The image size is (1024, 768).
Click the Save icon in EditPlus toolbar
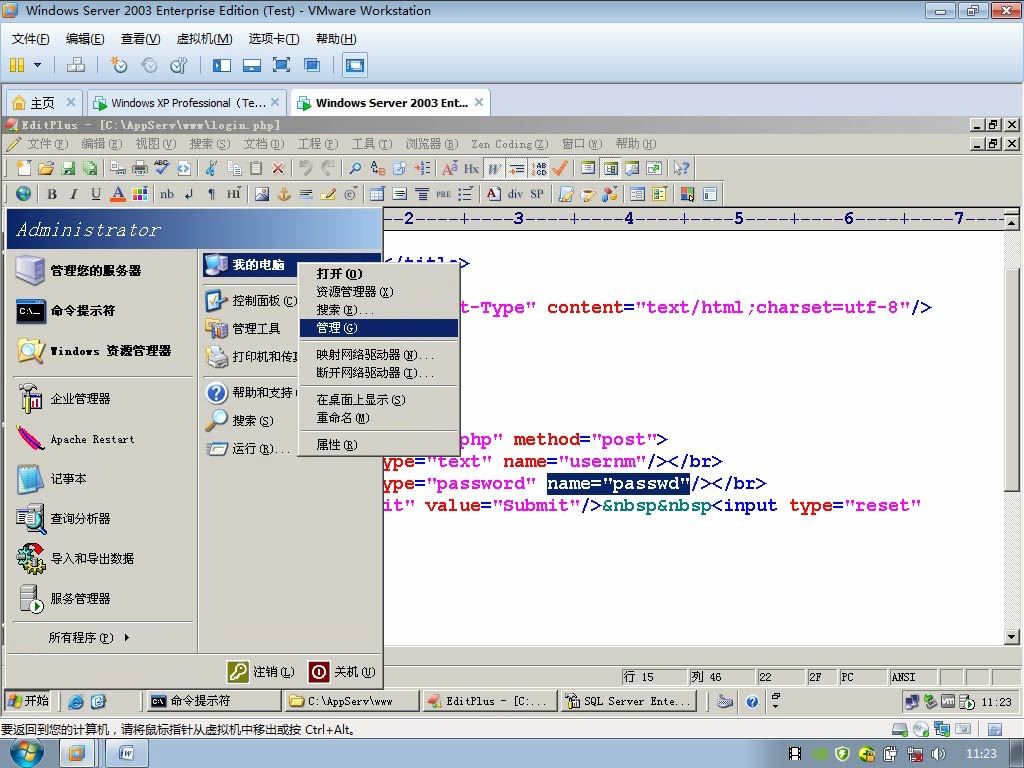(x=68, y=168)
